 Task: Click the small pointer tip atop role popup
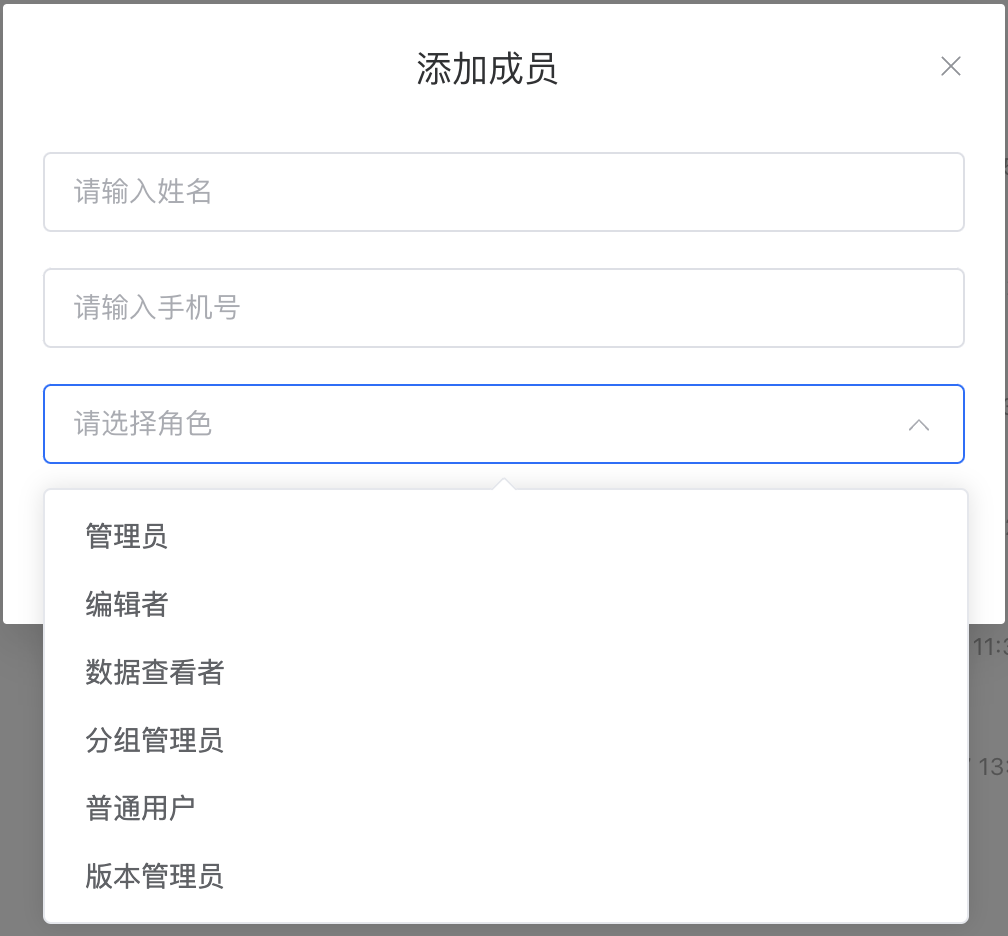(505, 483)
